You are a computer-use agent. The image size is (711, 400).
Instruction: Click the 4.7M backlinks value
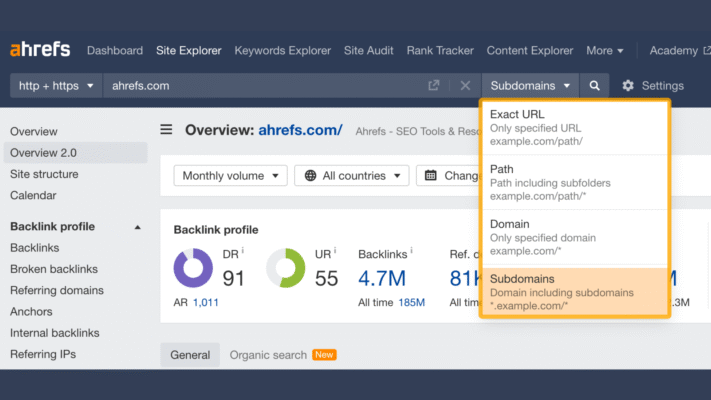(382, 278)
